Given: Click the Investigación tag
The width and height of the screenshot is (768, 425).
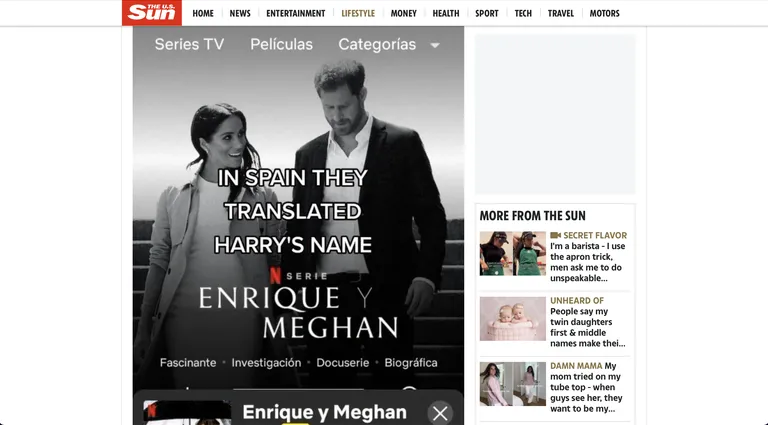Looking at the screenshot, I should 266,363.
